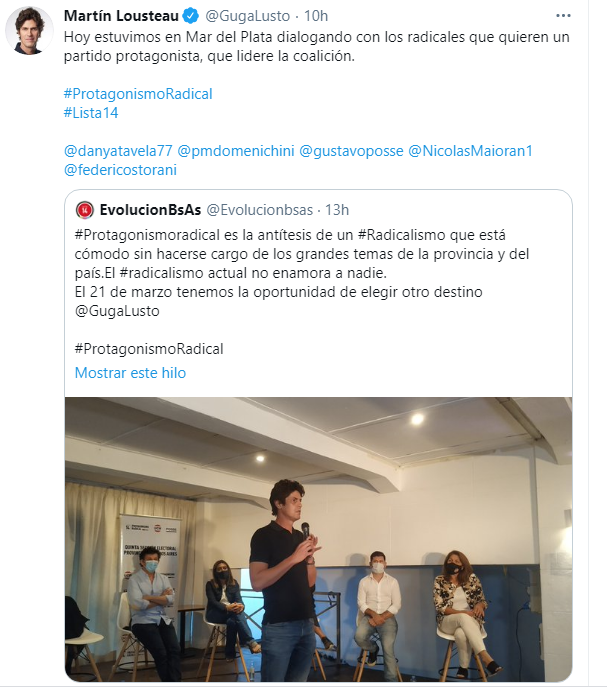Click the @Evolucionbsas handle
The image size is (607, 693).
260,210
